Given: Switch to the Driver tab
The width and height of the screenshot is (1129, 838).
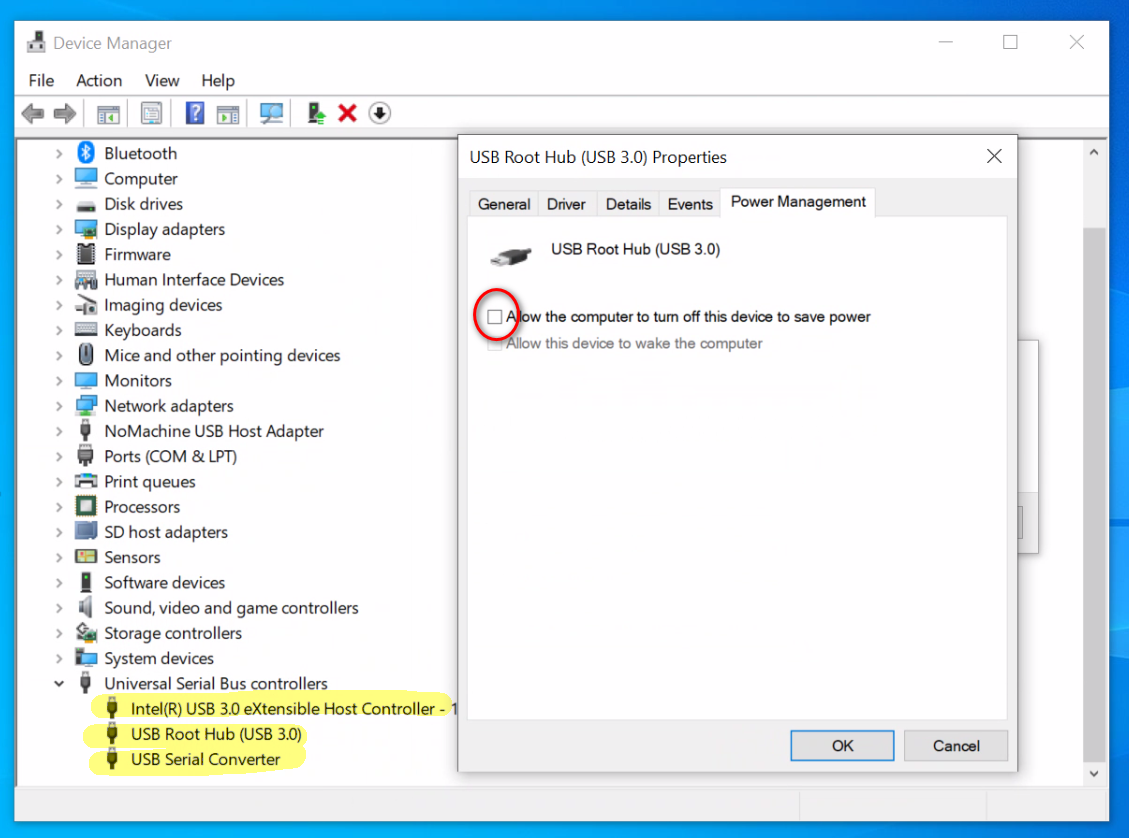Looking at the screenshot, I should (566, 204).
